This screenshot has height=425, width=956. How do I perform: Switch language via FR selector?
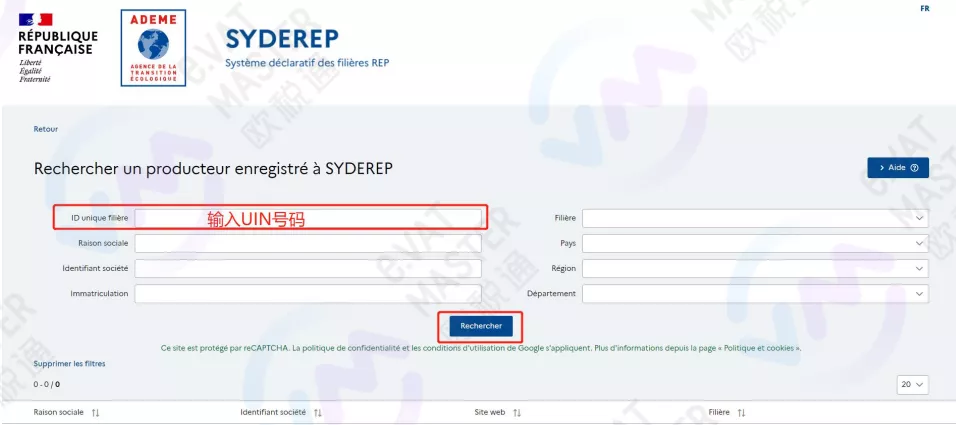click(925, 9)
